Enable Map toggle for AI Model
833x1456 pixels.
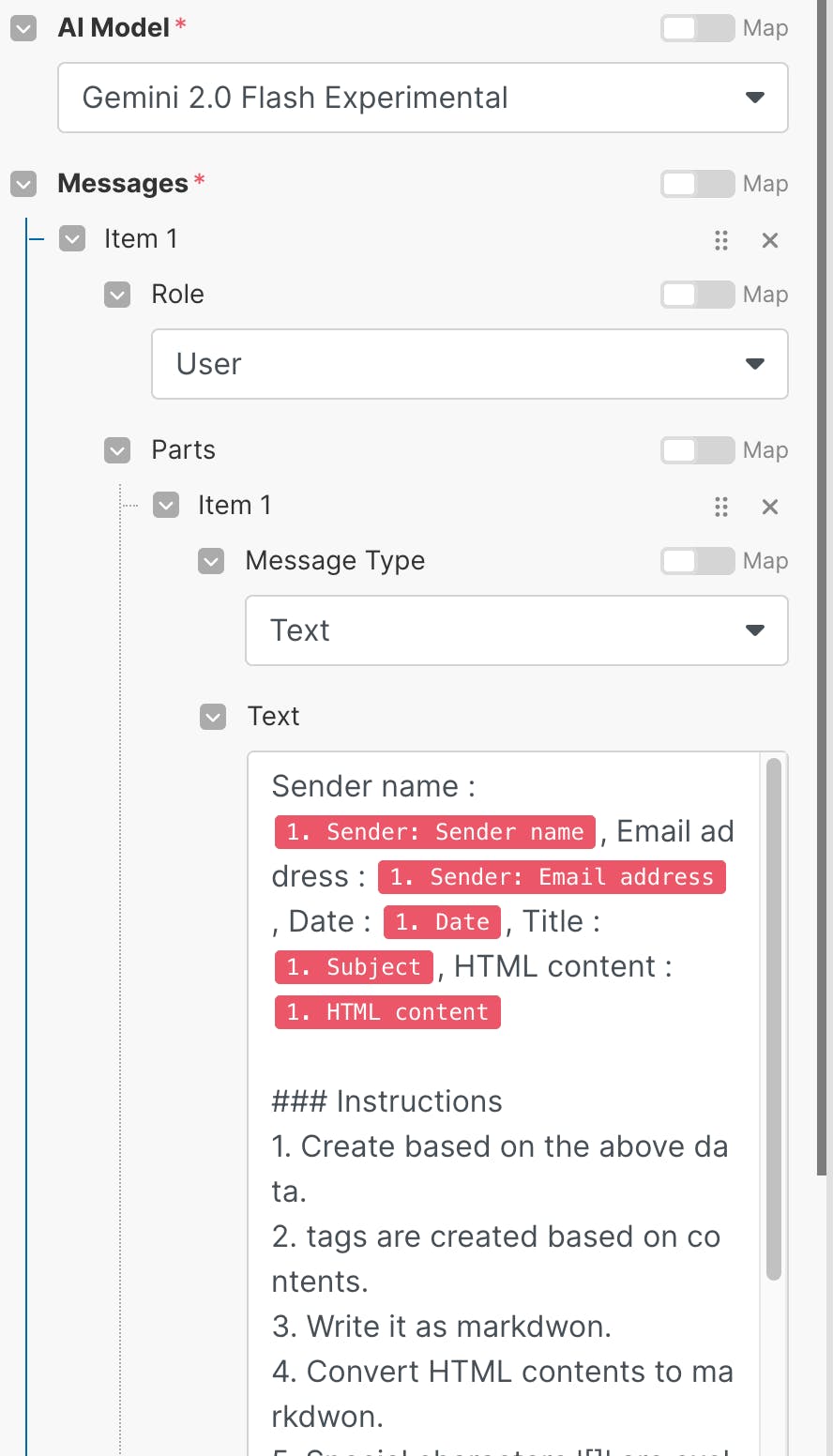697,28
